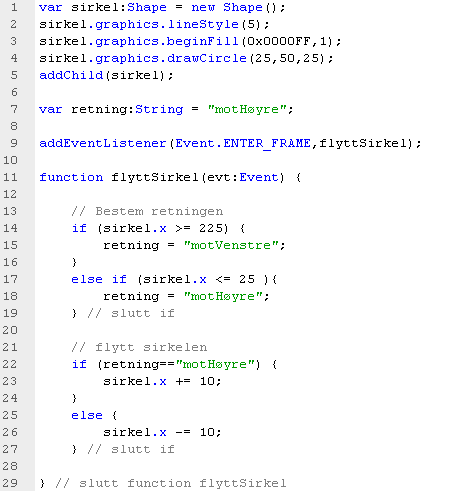Click the "motVenstre" string literal
This screenshot has height=491, width=450.
pyautogui.click(x=231, y=245)
